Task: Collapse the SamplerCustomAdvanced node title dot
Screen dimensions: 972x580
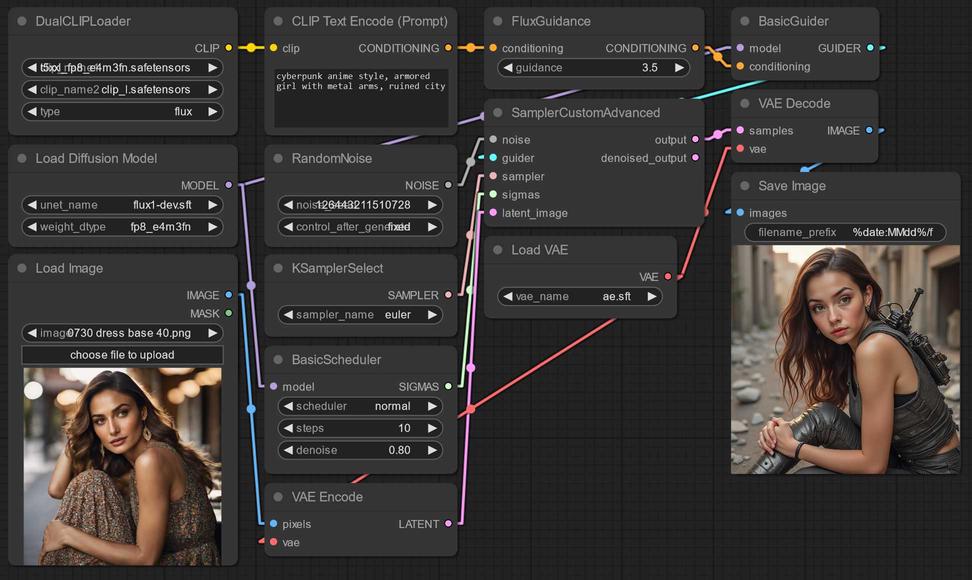Action: pyautogui.click(x=498, y=113)
